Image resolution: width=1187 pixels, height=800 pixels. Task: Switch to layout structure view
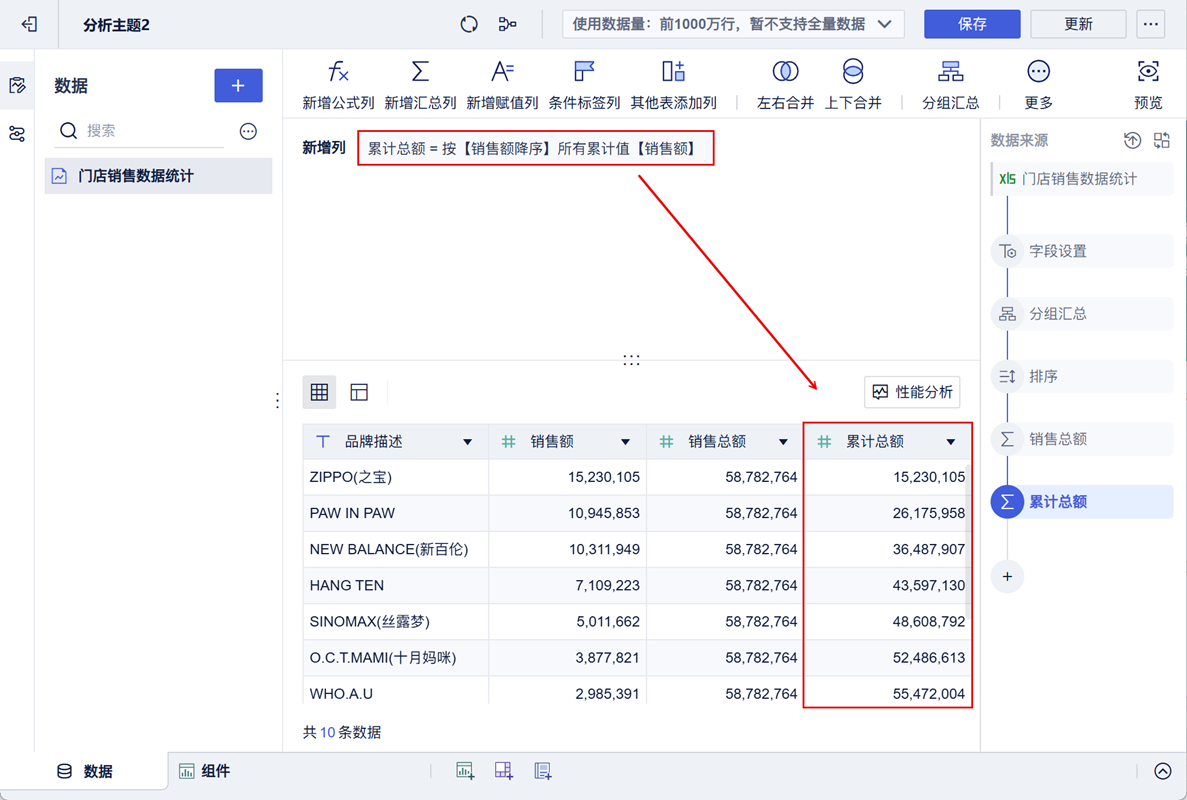pyautogui.click(x=359, y=392)
